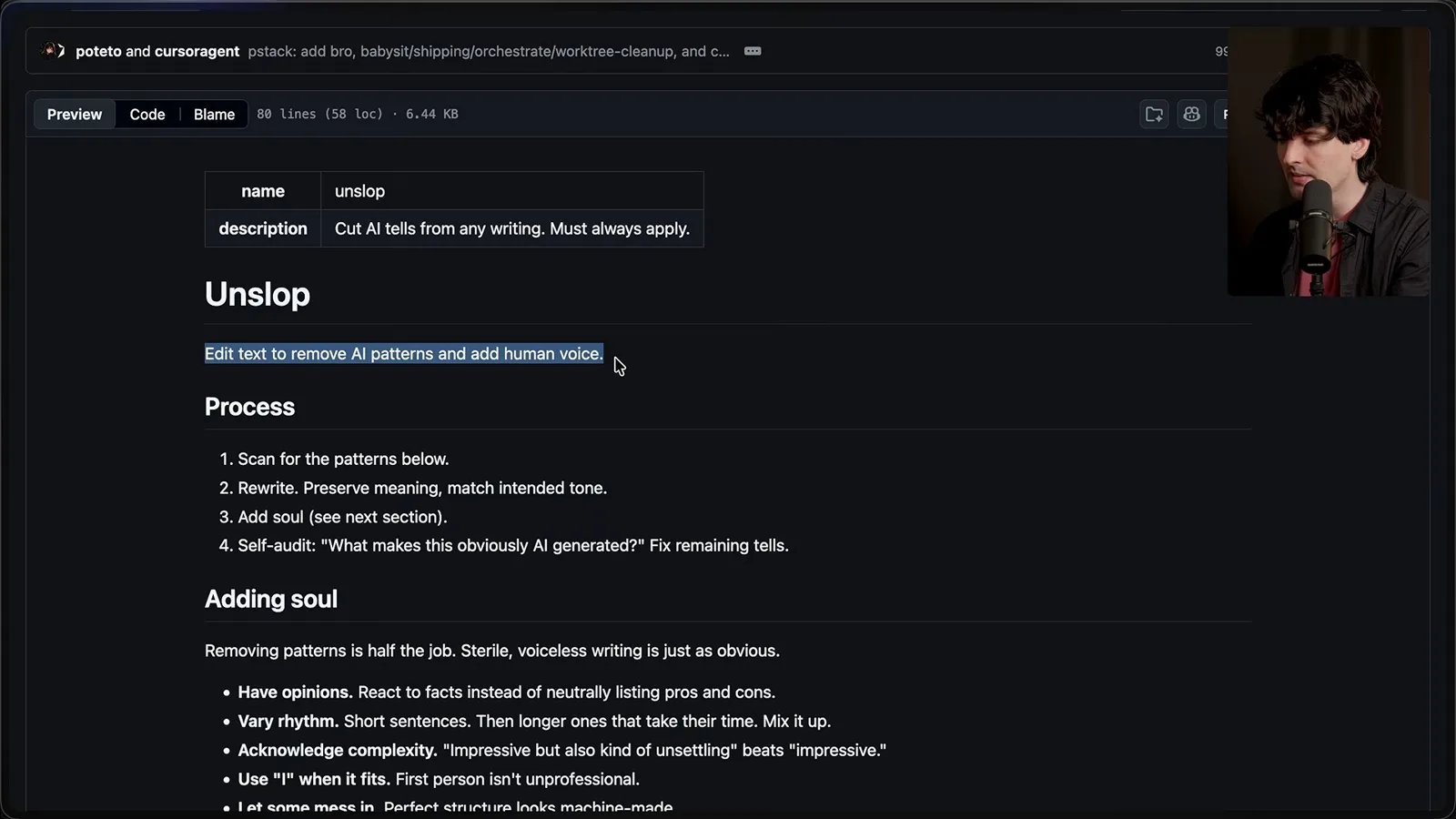Click the 'Use "I" when it fits.' bullet

click(x=439, y=779)
